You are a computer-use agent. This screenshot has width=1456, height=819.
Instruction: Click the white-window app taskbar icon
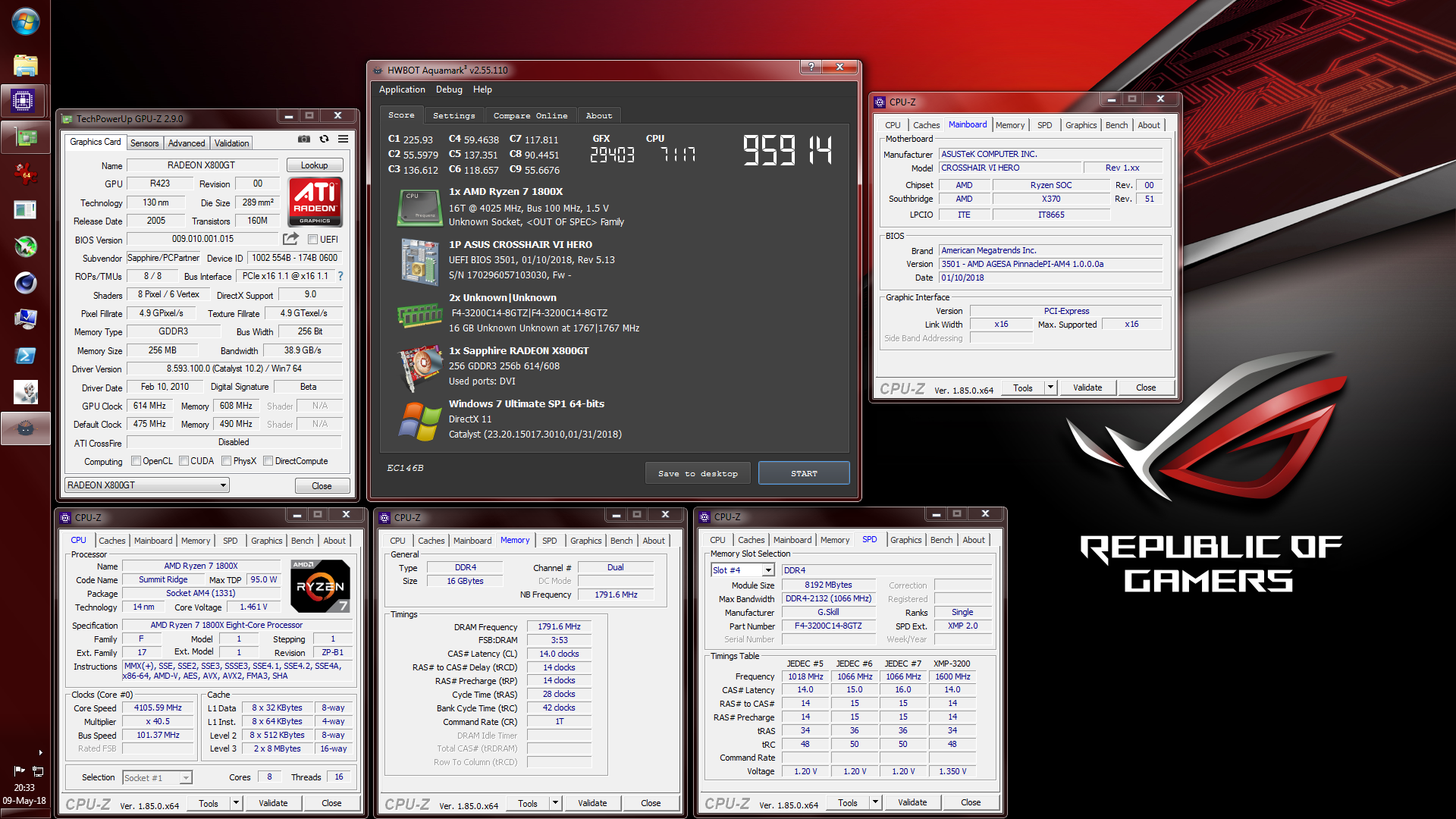25,210
